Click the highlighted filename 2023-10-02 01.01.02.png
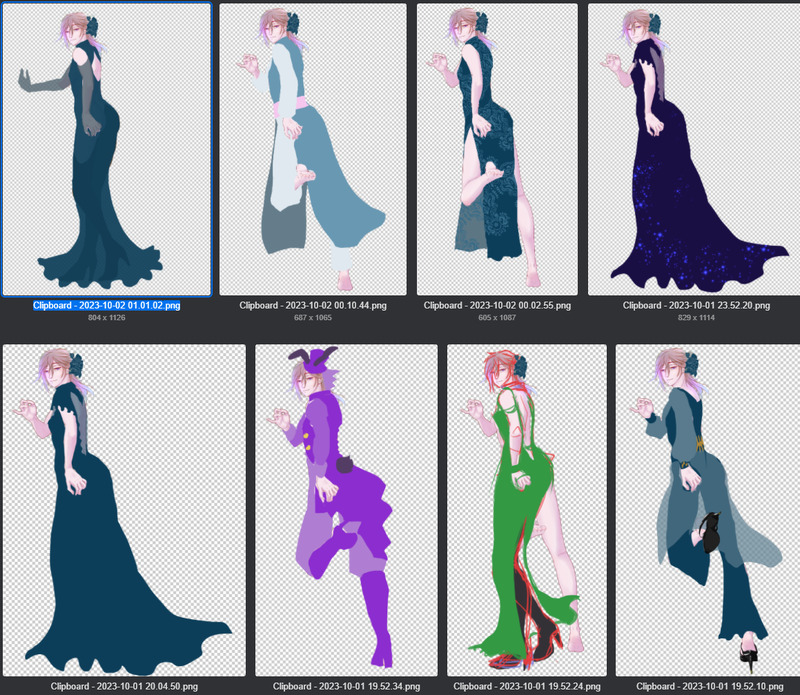The image size is (800, 695). 106,305
